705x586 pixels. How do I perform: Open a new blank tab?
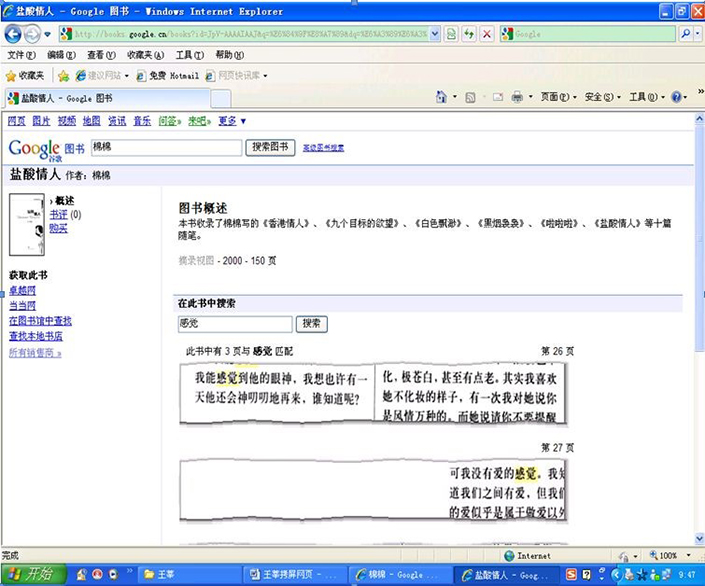[x=221, y=99]
